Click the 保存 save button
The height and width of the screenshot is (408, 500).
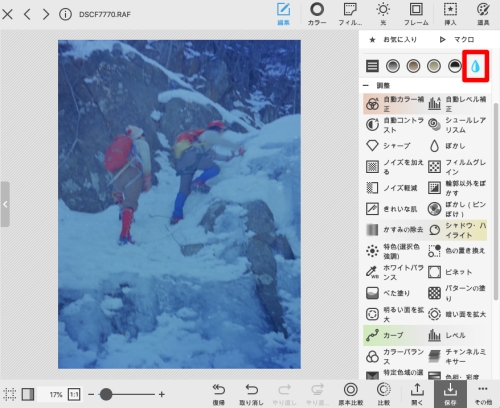tap(450, 394)
